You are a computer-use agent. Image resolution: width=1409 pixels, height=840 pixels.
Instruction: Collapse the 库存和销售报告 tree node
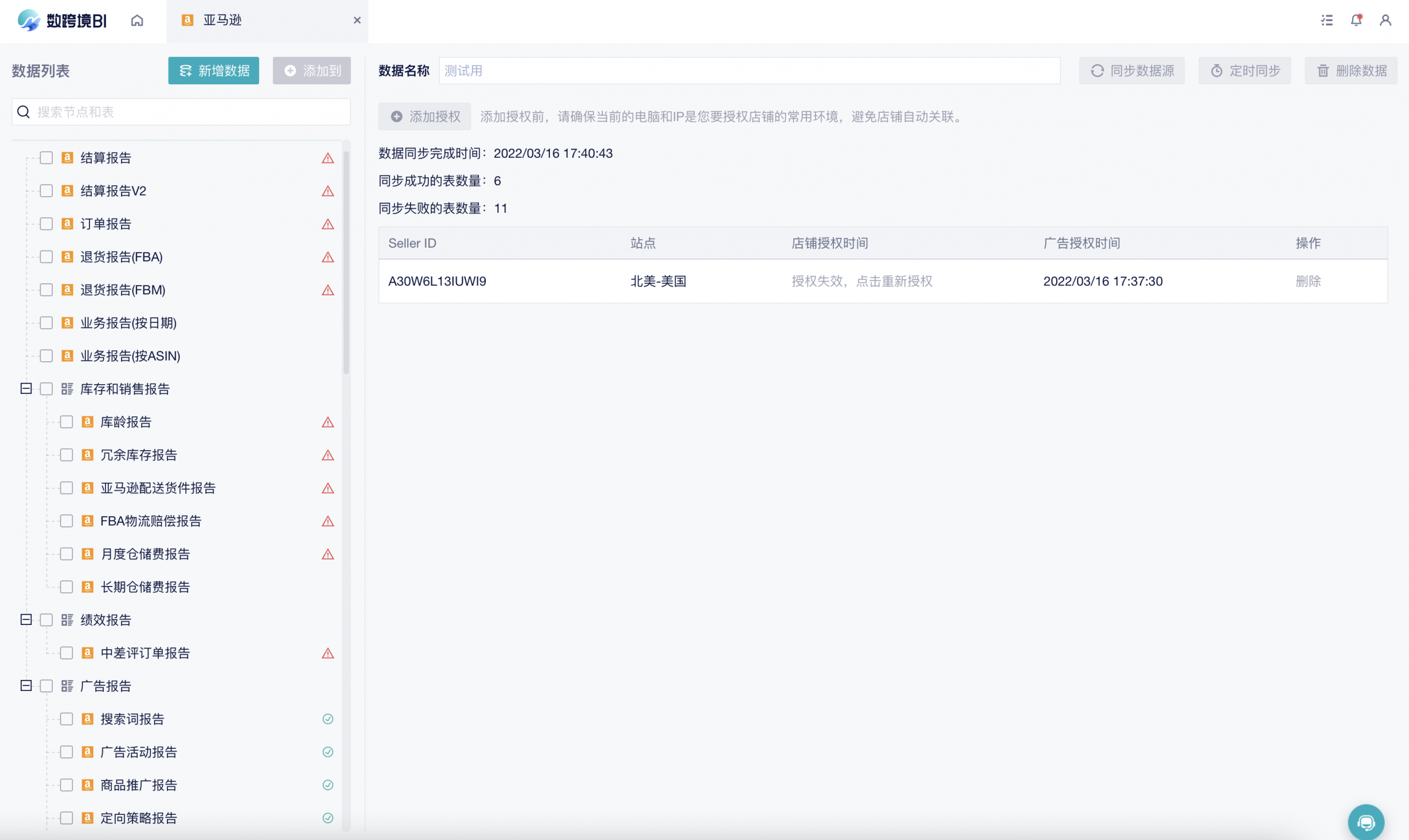point(26,389)
